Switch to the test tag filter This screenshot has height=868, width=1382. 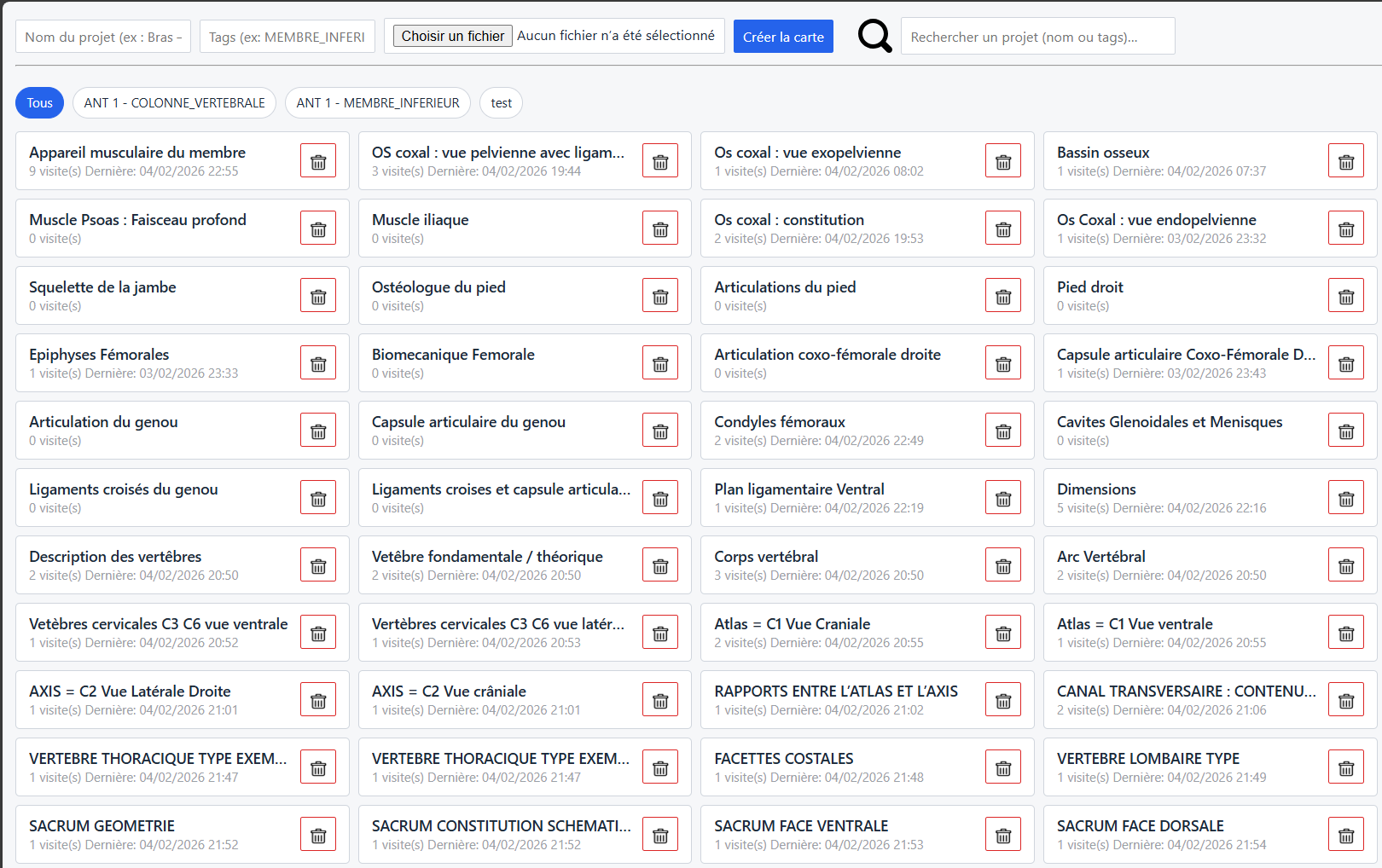501,103
